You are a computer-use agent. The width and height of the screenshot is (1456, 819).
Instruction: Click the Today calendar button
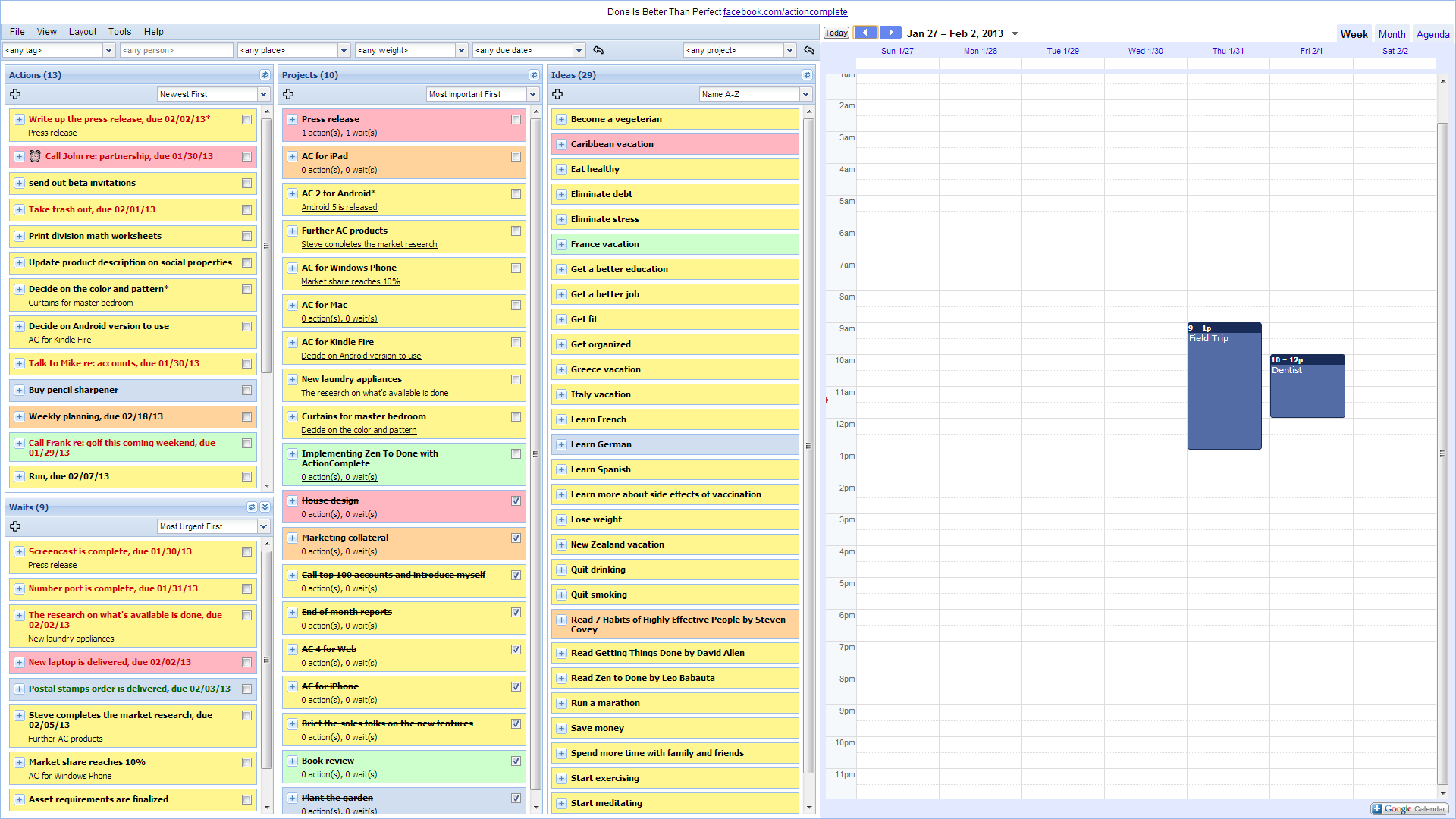836,33
